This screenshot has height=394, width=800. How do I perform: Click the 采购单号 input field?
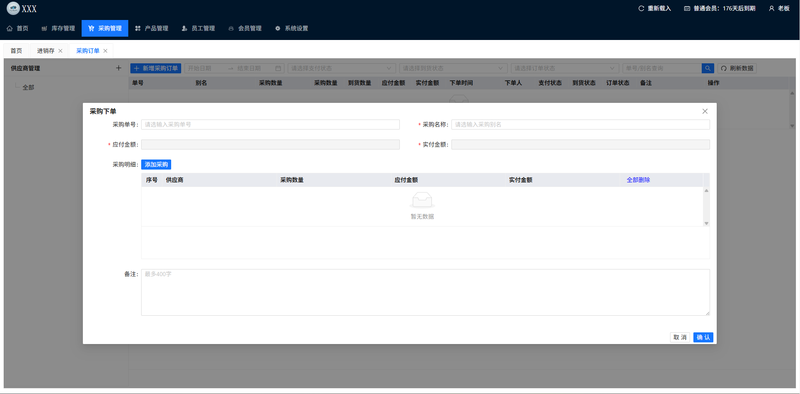point(270,125)
